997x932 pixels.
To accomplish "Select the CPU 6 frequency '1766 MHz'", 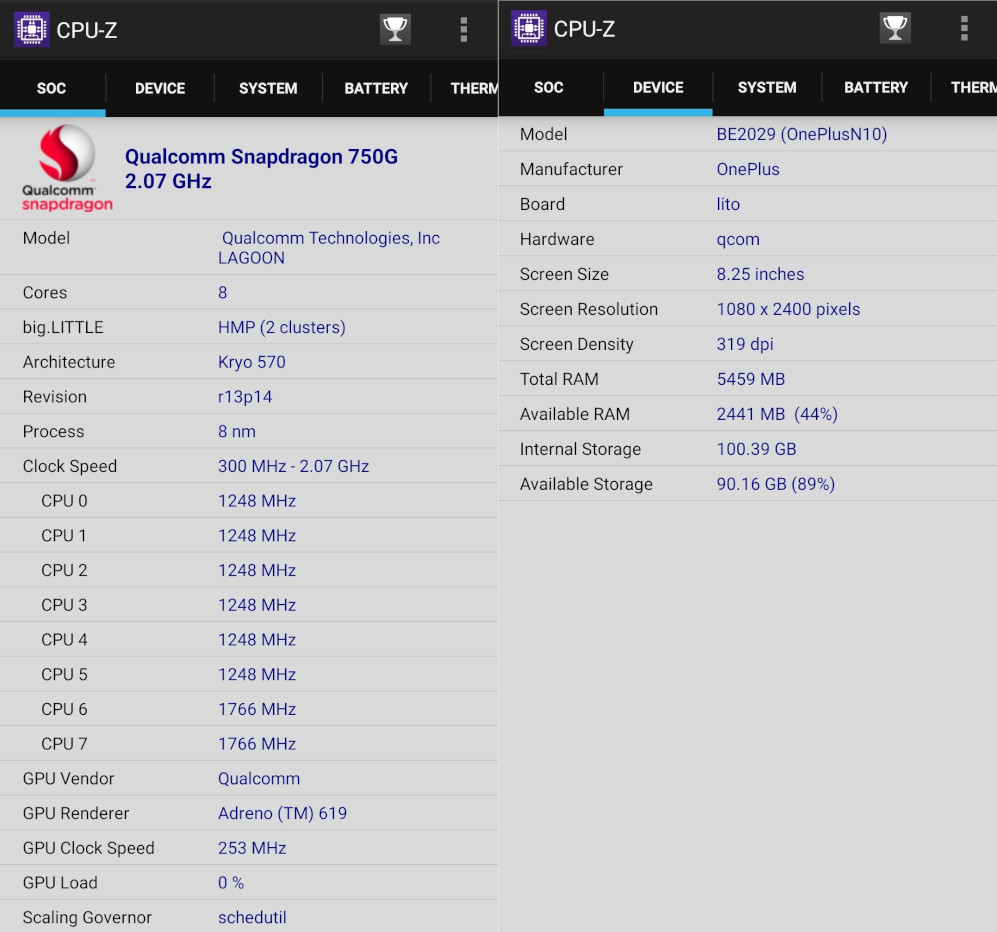I will pyautogui.click(x=257, y=709).
